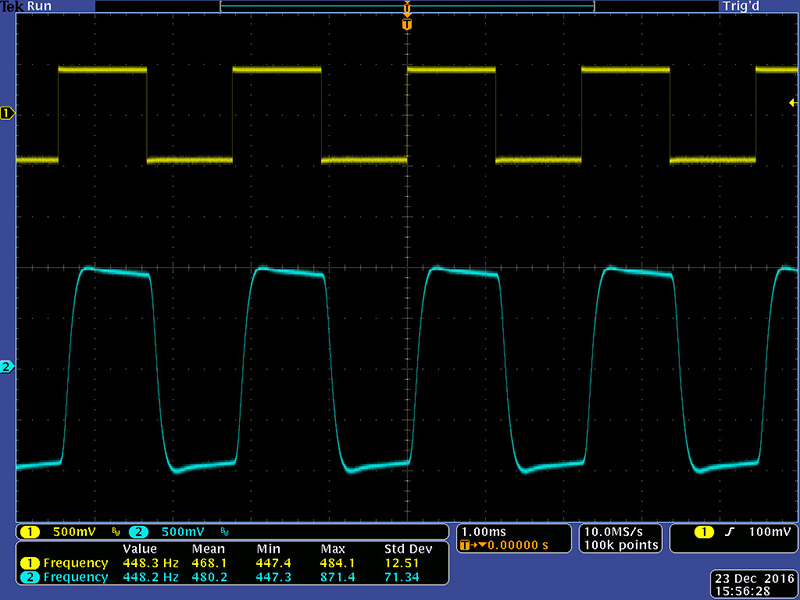
Task: Select the orange trigger position T marker
Action: [x=406, y=23]
